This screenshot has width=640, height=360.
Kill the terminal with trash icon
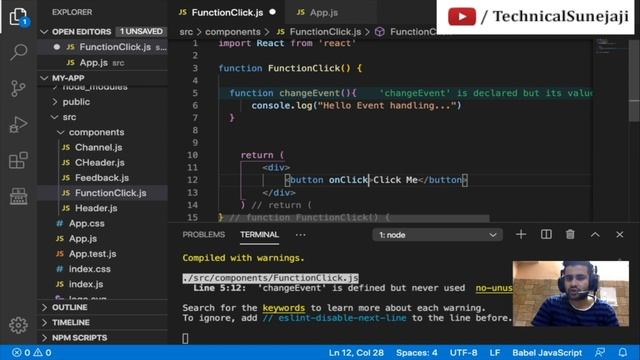[x=570, y=234]
